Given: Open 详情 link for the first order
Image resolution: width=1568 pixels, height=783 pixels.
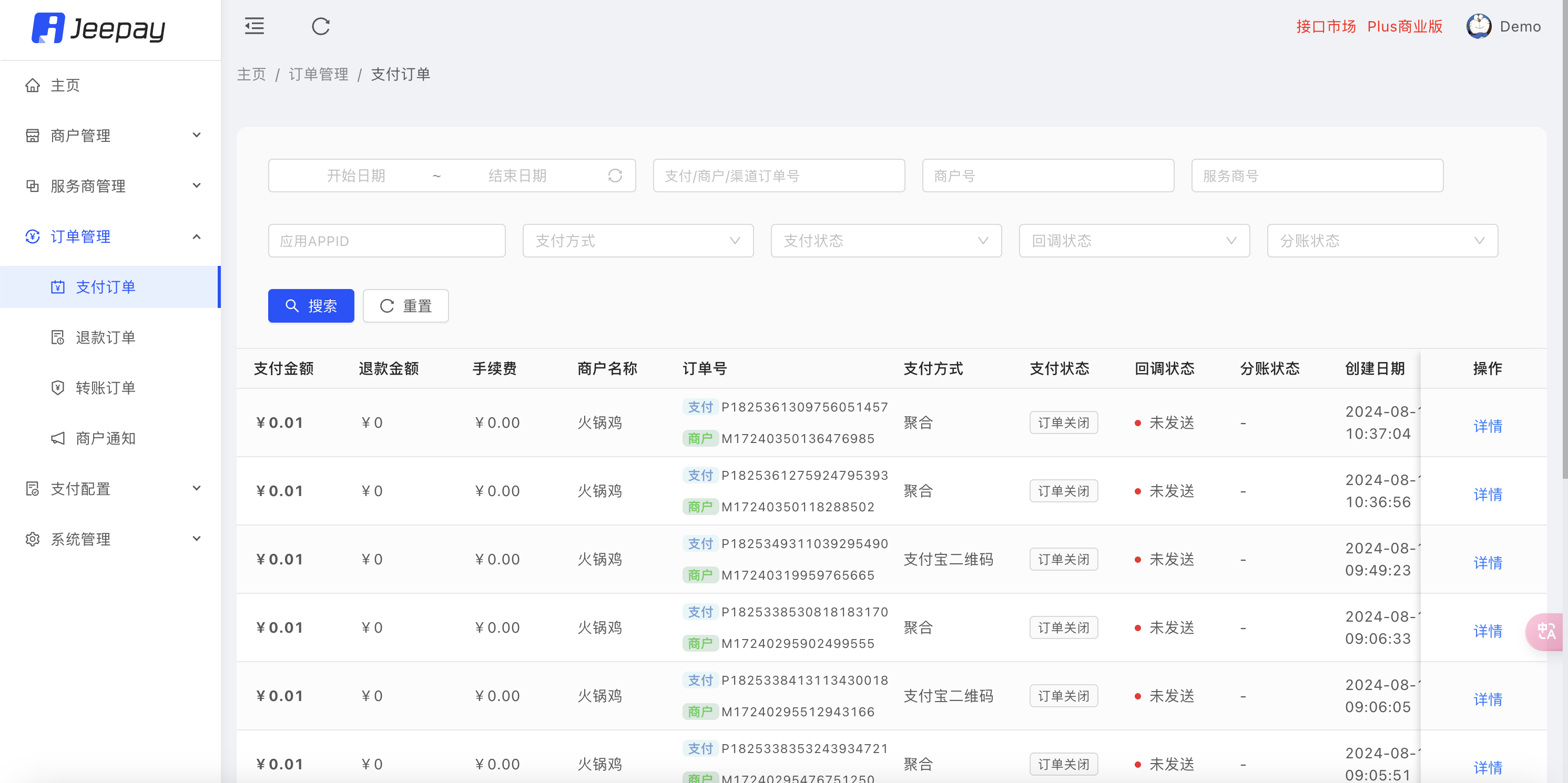Looking at the screenshot, I should click(x=1487, y=426).
